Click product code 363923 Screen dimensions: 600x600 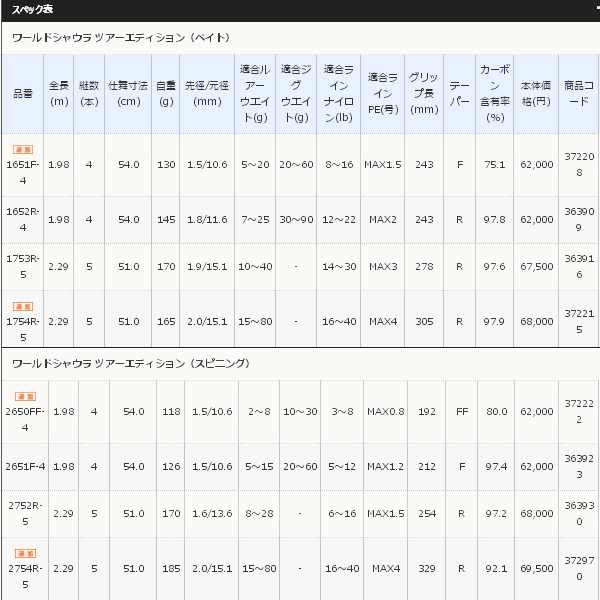pos(579,466)
